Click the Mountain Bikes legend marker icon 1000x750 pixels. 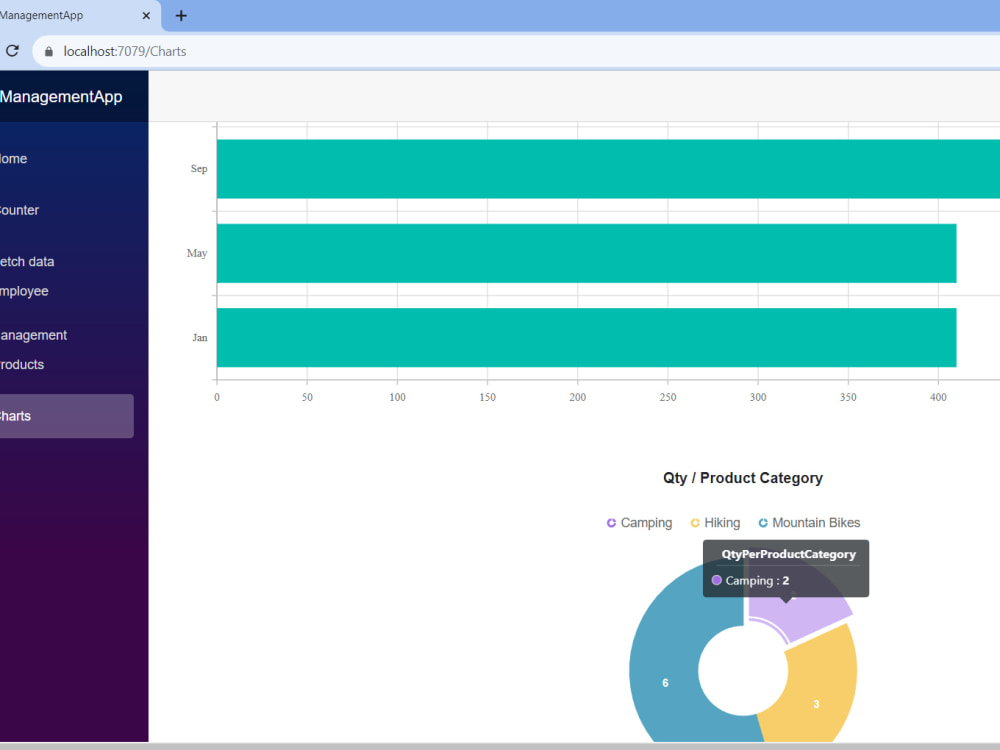pyautogui.click(x=762, y=522)
